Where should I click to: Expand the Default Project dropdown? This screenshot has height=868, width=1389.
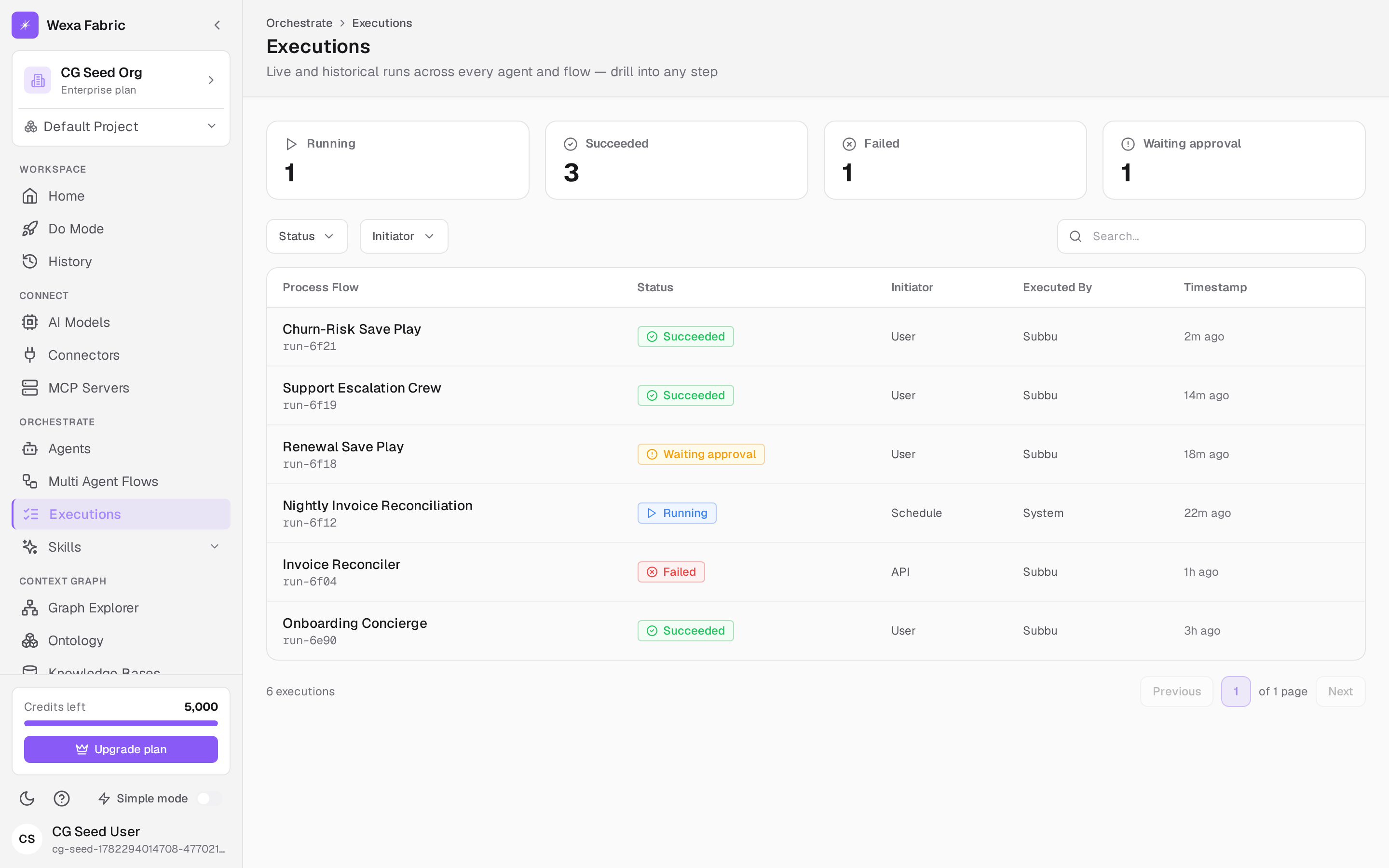(x=121, y=126)
